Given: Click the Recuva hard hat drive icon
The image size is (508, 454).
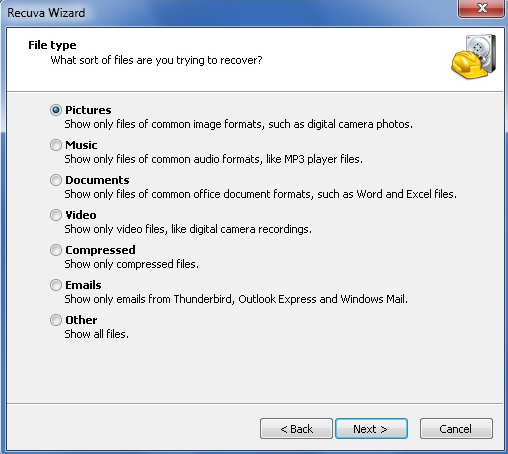Looking at the screenshot, I should click(474, 57).
